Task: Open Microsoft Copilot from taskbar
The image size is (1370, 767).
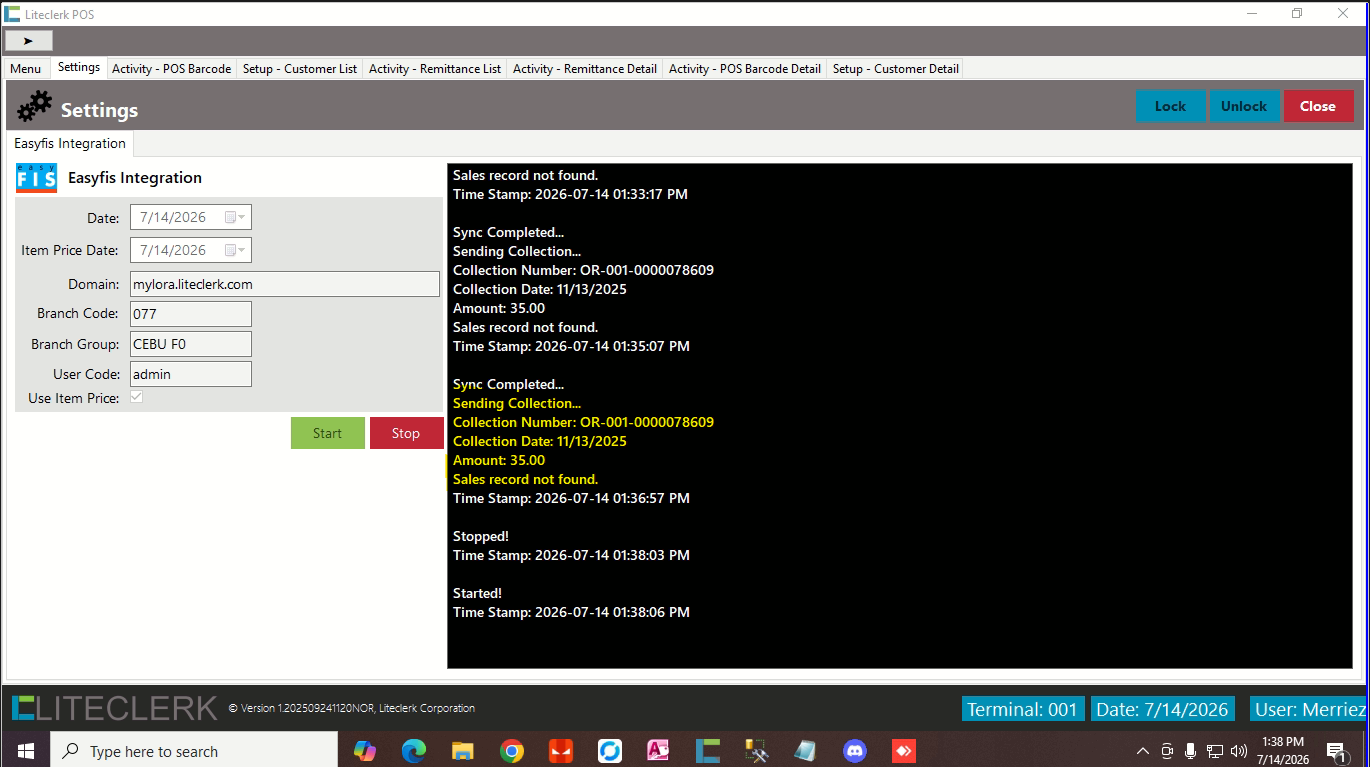Action: pyautogui.click(x=365, y=750)
